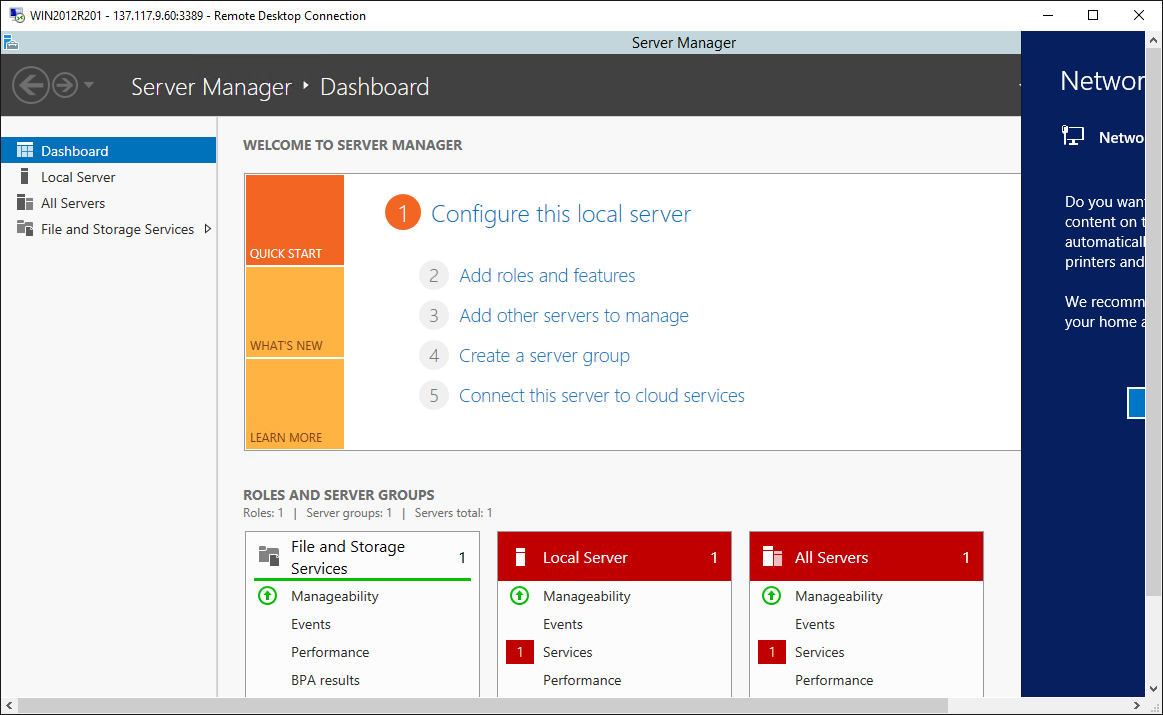Click the forward navigation arrow
This screenshot has height=715, width=1163.
(65, 85)
